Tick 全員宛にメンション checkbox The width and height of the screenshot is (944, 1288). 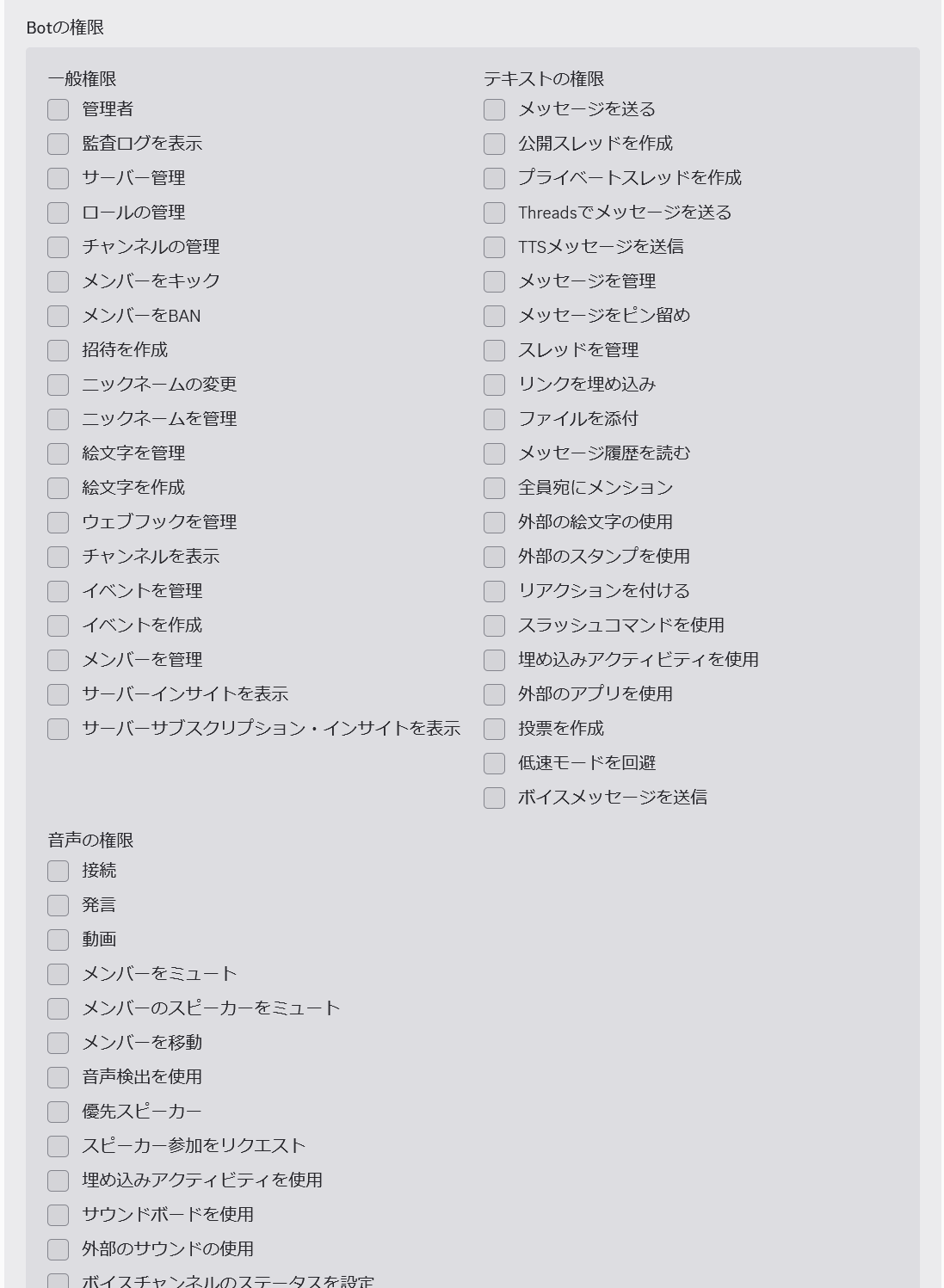[494, 488]
